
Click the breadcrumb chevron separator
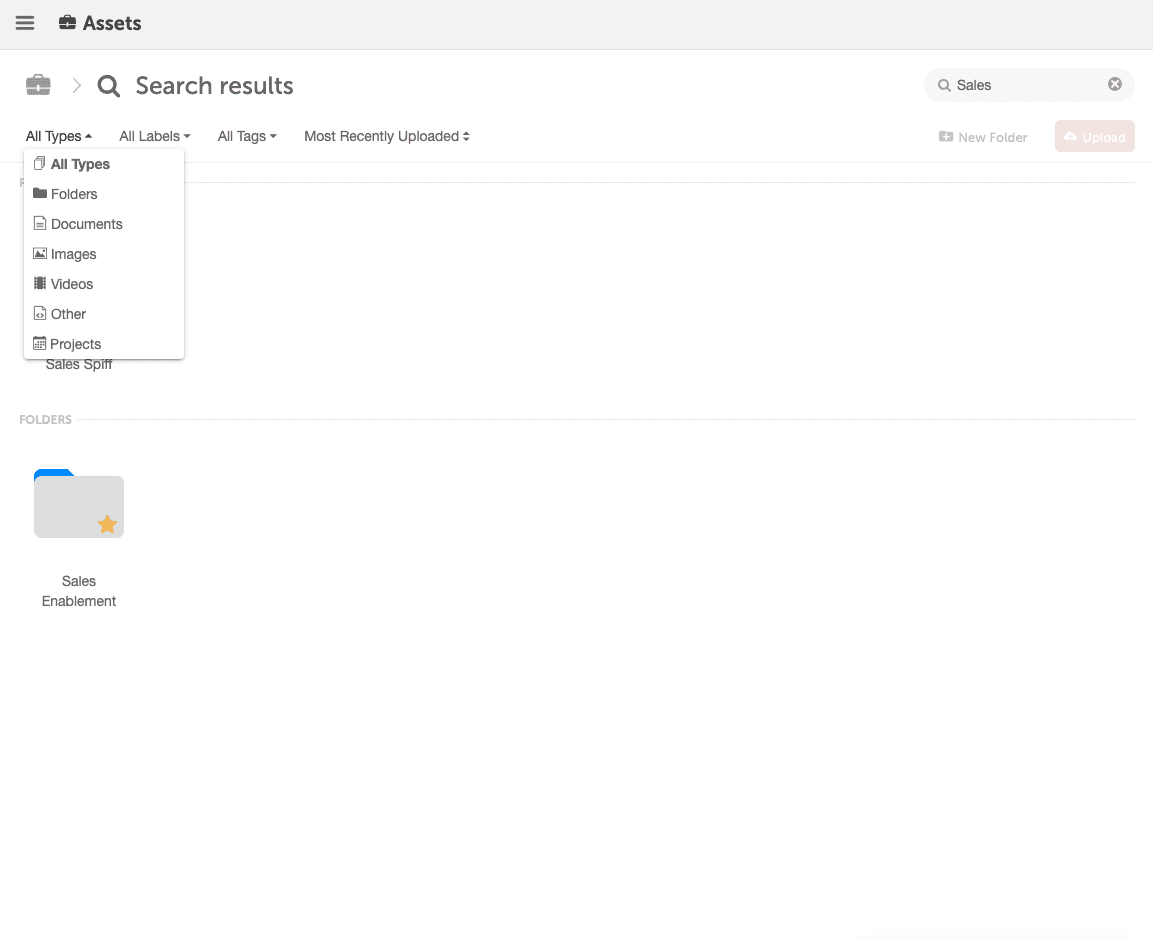76,85
